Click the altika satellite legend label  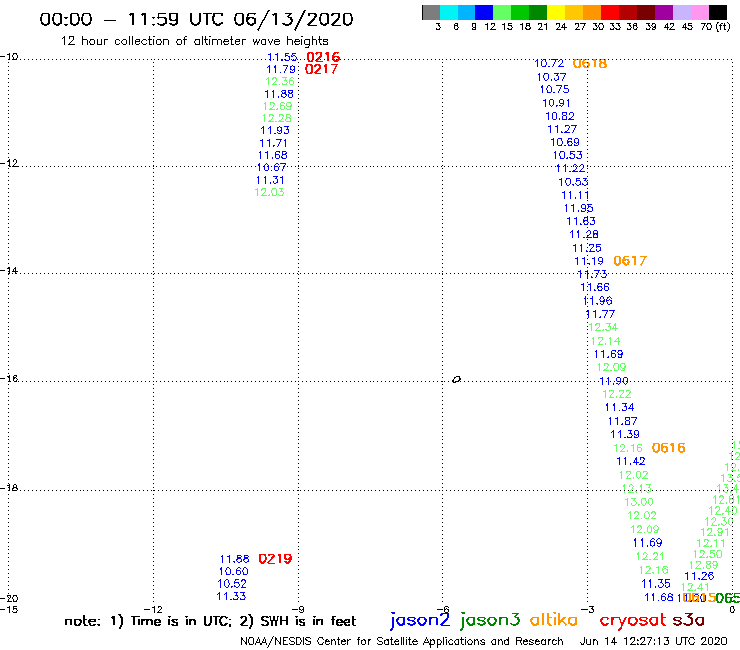pos(554,619)
